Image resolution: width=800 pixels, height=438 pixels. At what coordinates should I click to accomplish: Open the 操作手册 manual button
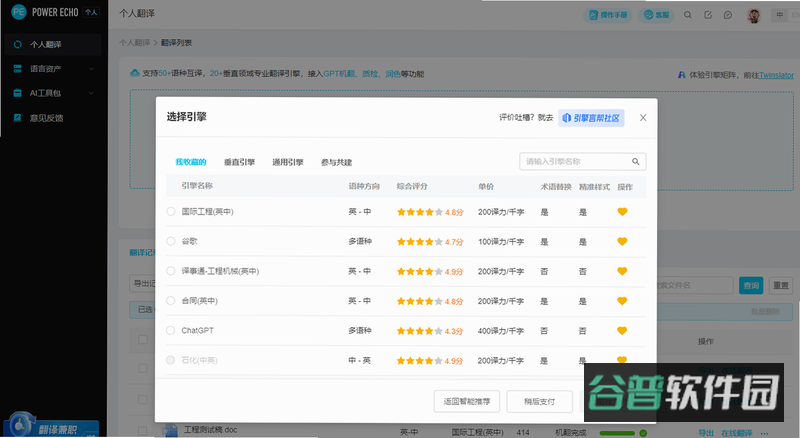point(608,15)
